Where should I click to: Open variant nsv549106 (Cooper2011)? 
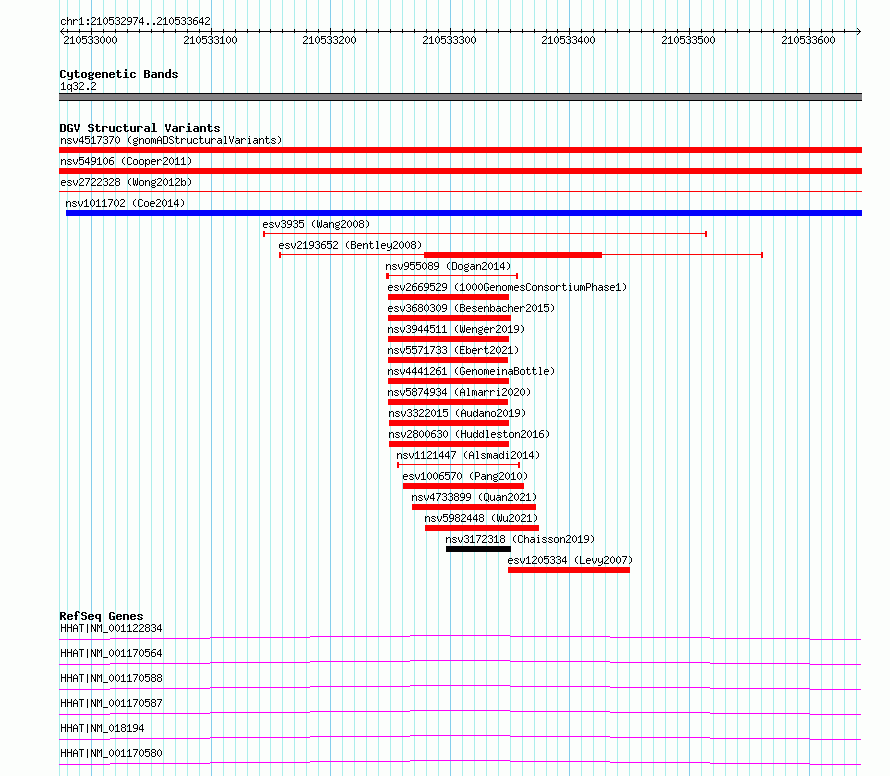pos(126,161)
